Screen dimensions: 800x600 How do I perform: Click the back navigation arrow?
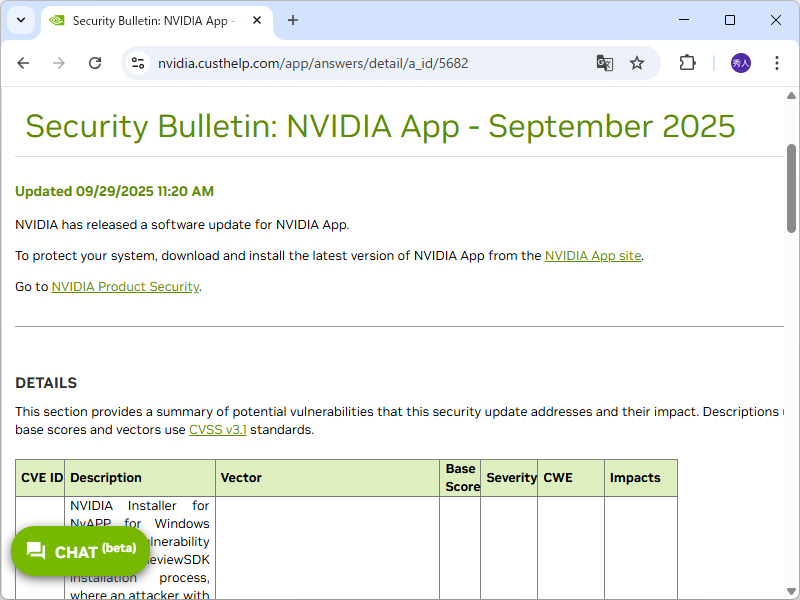23,63
